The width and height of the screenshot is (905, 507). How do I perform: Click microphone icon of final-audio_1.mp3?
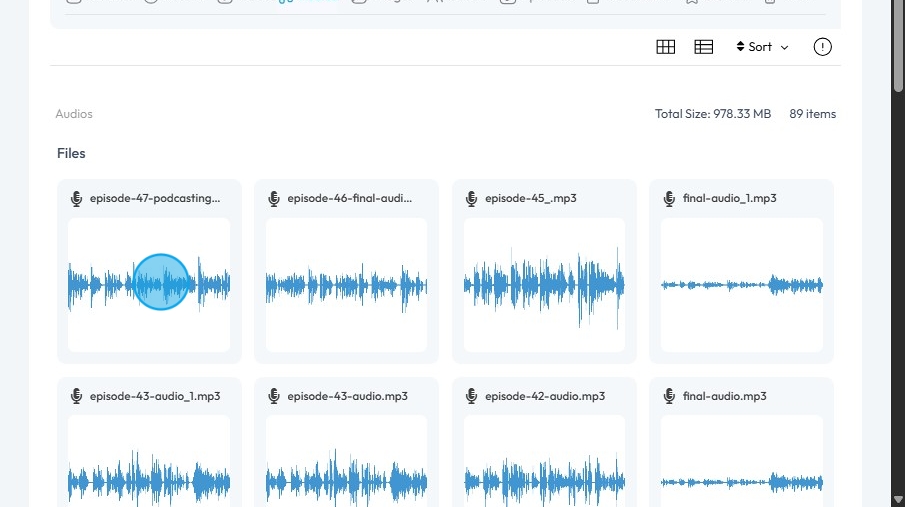[x=669, y=199]
